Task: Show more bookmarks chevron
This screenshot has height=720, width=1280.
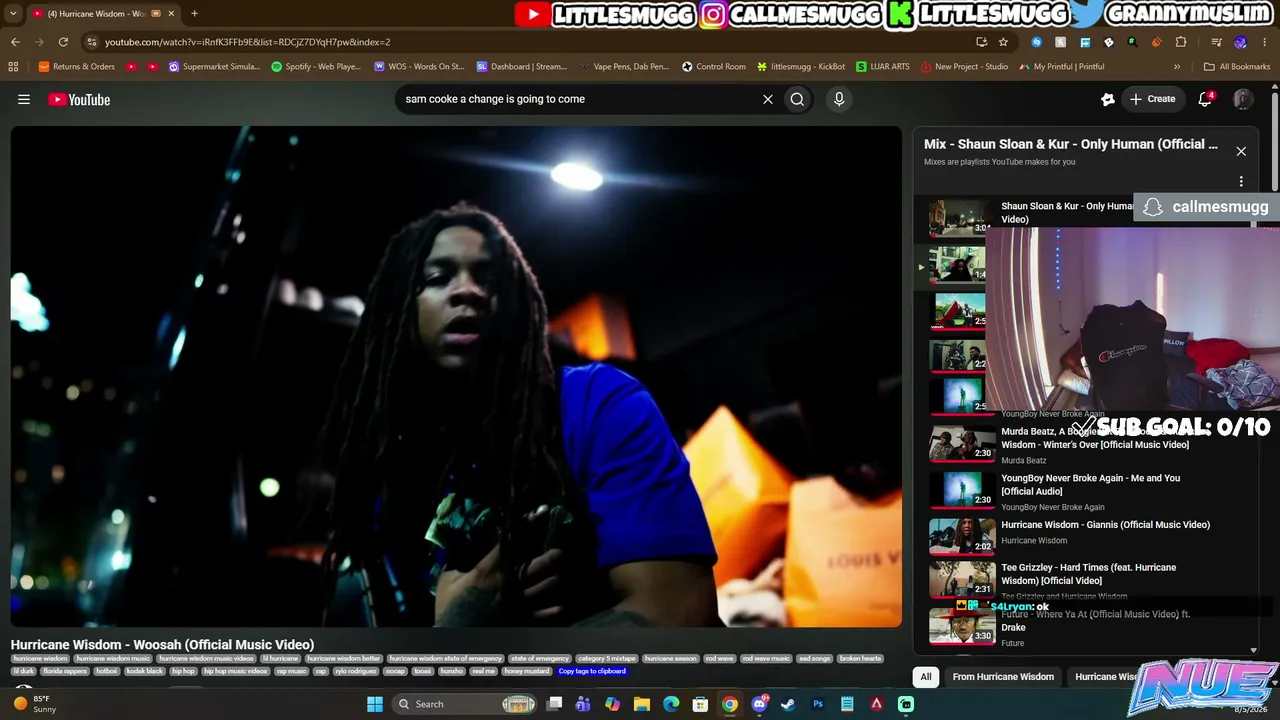Action: [1177, 67]
